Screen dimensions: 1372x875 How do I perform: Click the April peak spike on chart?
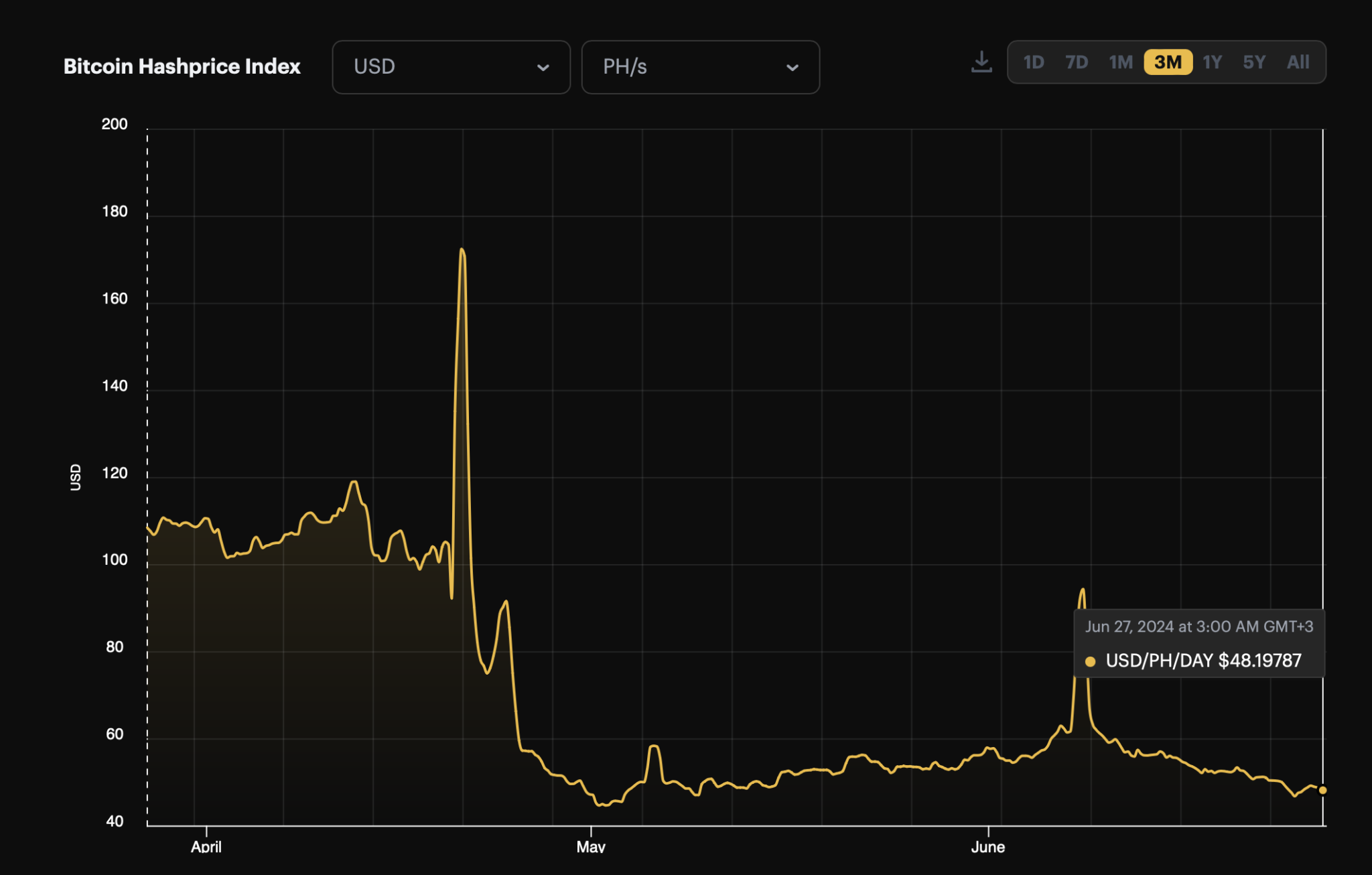coord(462,251)
